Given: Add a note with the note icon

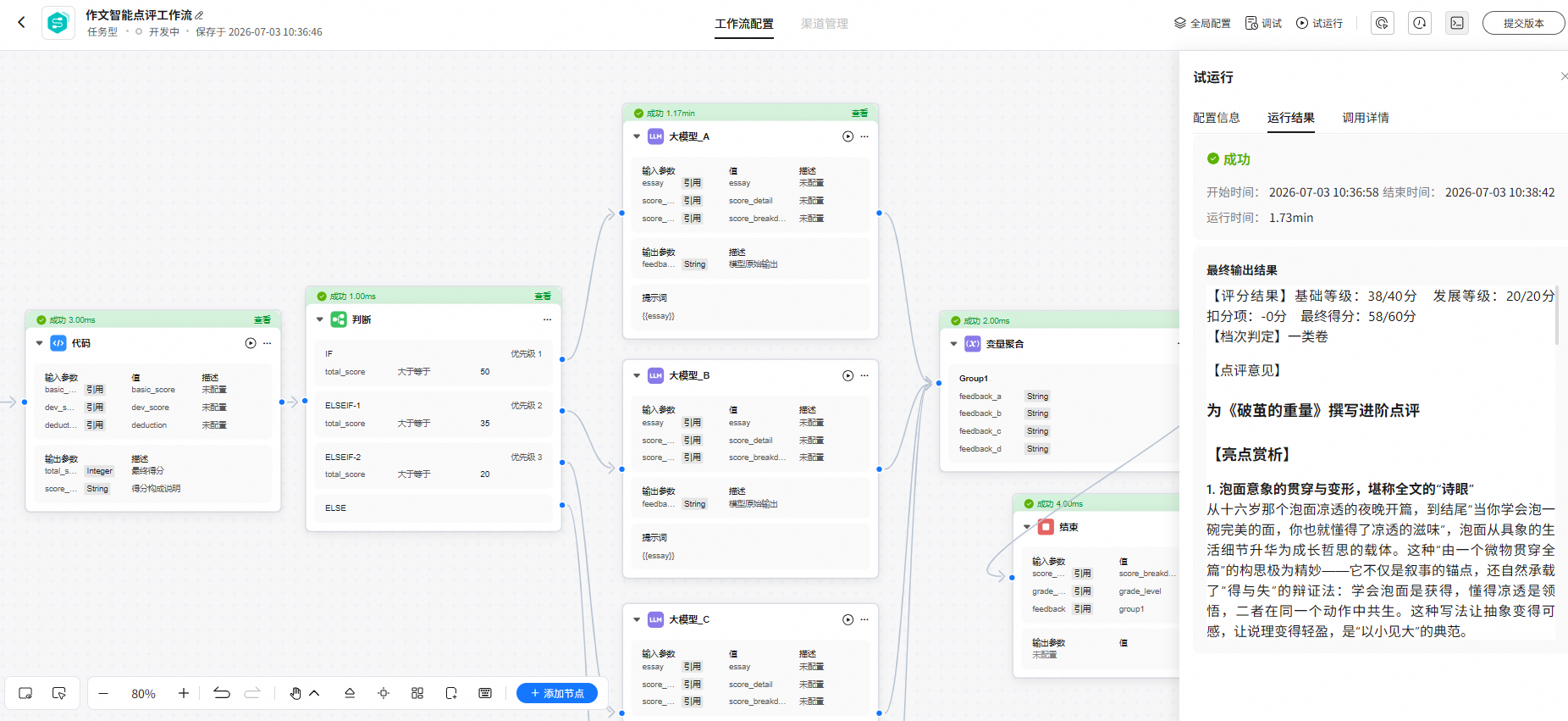Looking at the screenshot, I should pyautogui.click(x=451, y=693).
